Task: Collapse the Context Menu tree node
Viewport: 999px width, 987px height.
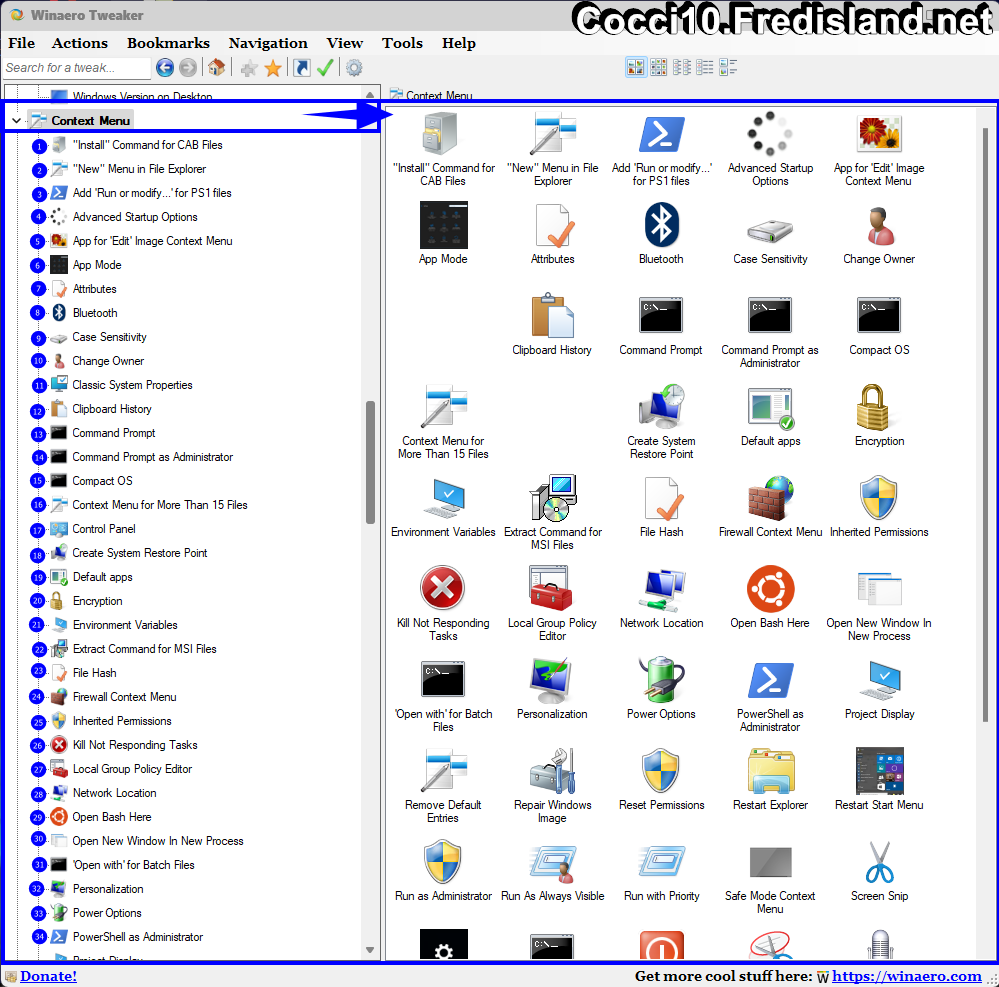Action: point(16,120)
